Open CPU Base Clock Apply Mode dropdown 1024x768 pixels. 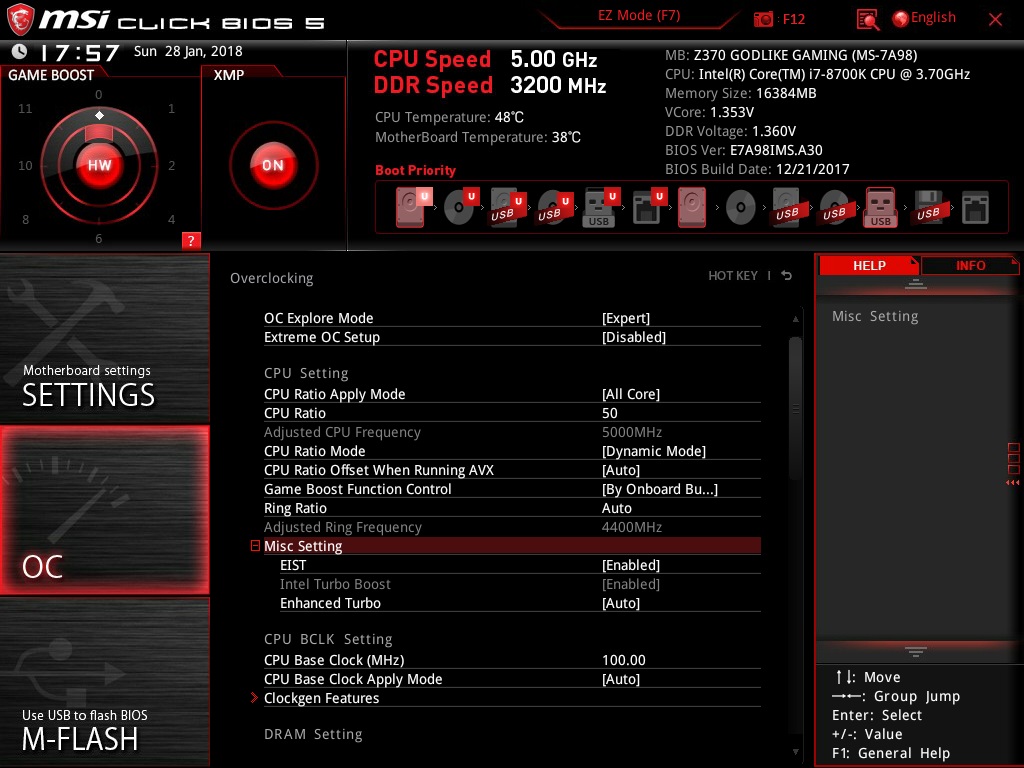click(x=620, y=679)
